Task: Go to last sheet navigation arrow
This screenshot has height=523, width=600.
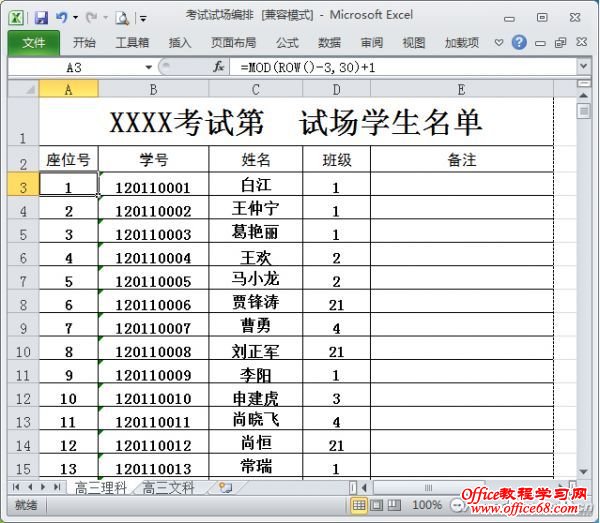Action: tap(57, 487)
